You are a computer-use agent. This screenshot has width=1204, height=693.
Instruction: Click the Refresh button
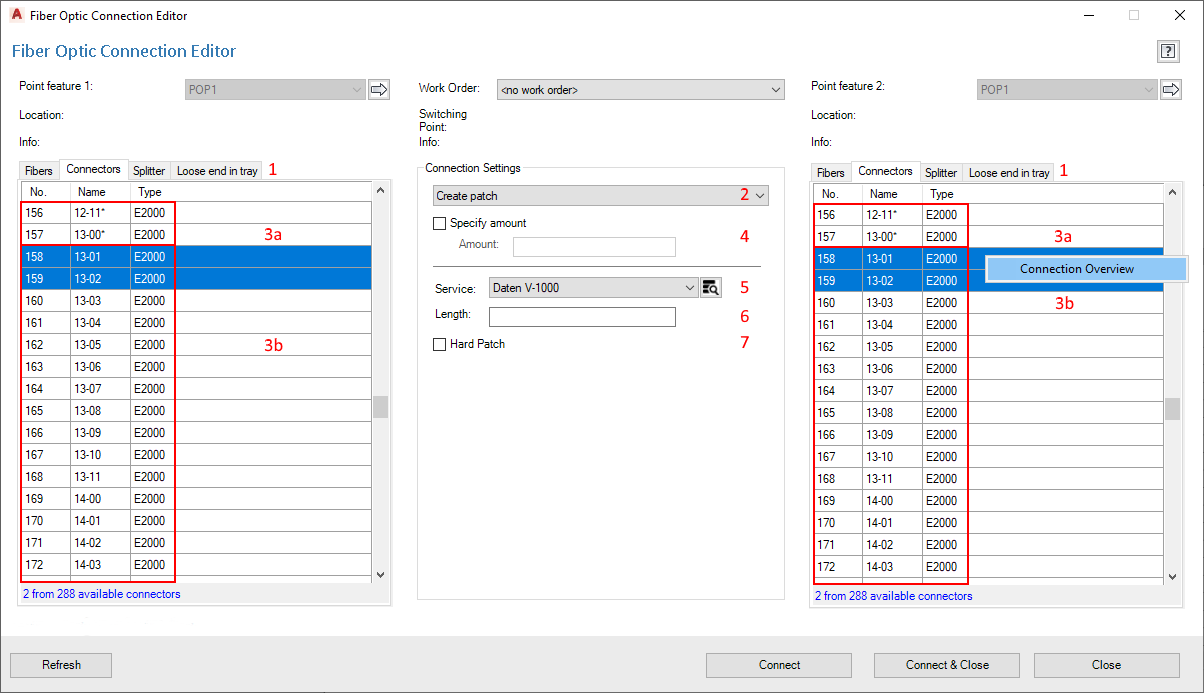[62, 665]
